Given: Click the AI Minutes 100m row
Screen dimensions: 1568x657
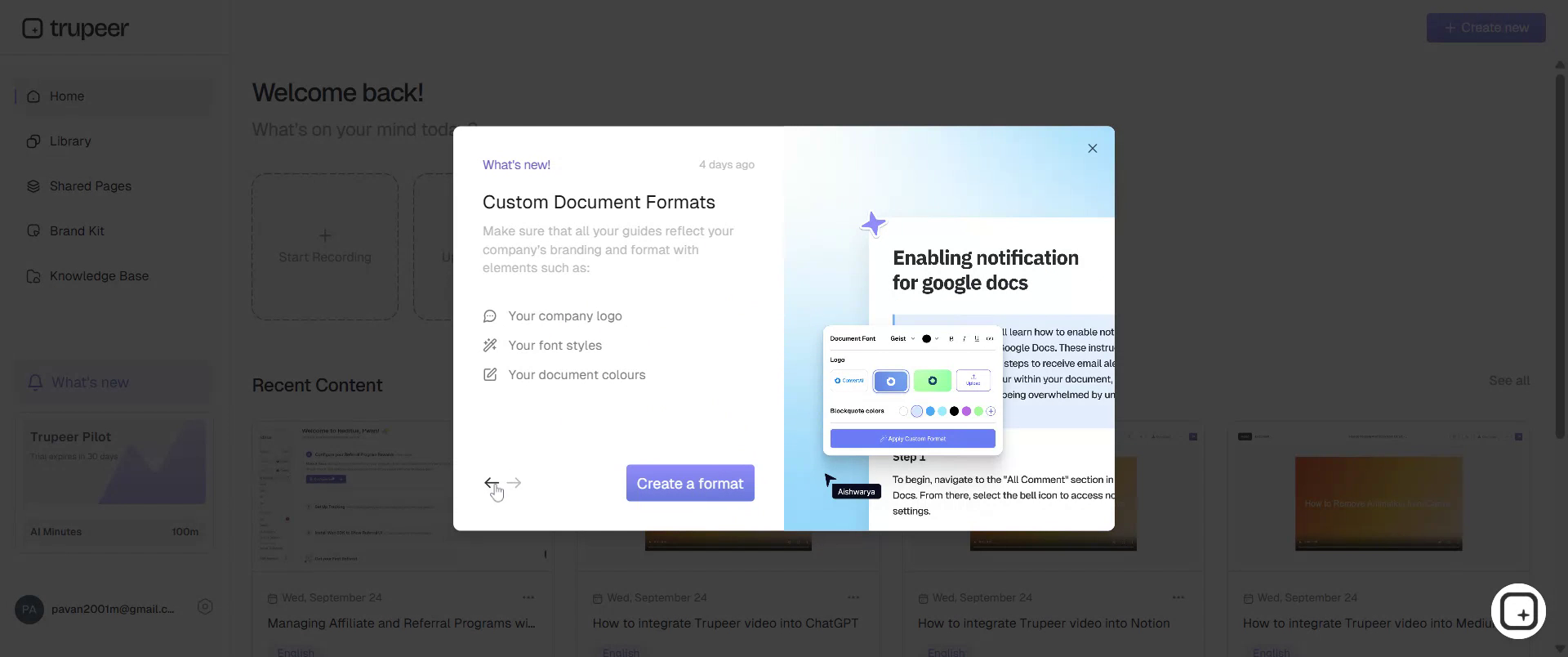Looking at the screenshot, I should click(114, 532).
